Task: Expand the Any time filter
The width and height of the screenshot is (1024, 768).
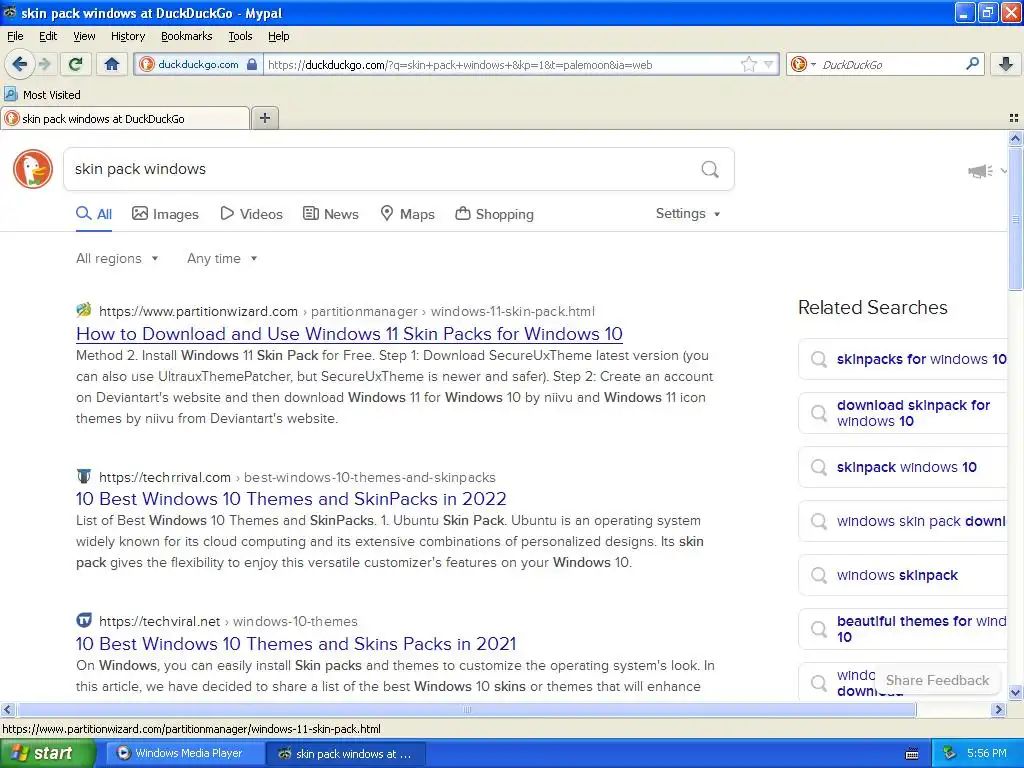Action: click(222, 259)
